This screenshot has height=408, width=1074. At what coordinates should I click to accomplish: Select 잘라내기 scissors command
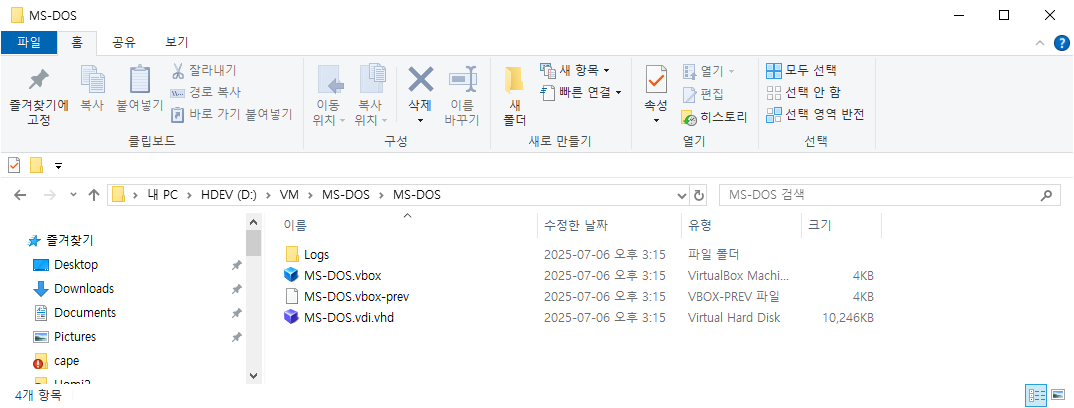[203, 70]
